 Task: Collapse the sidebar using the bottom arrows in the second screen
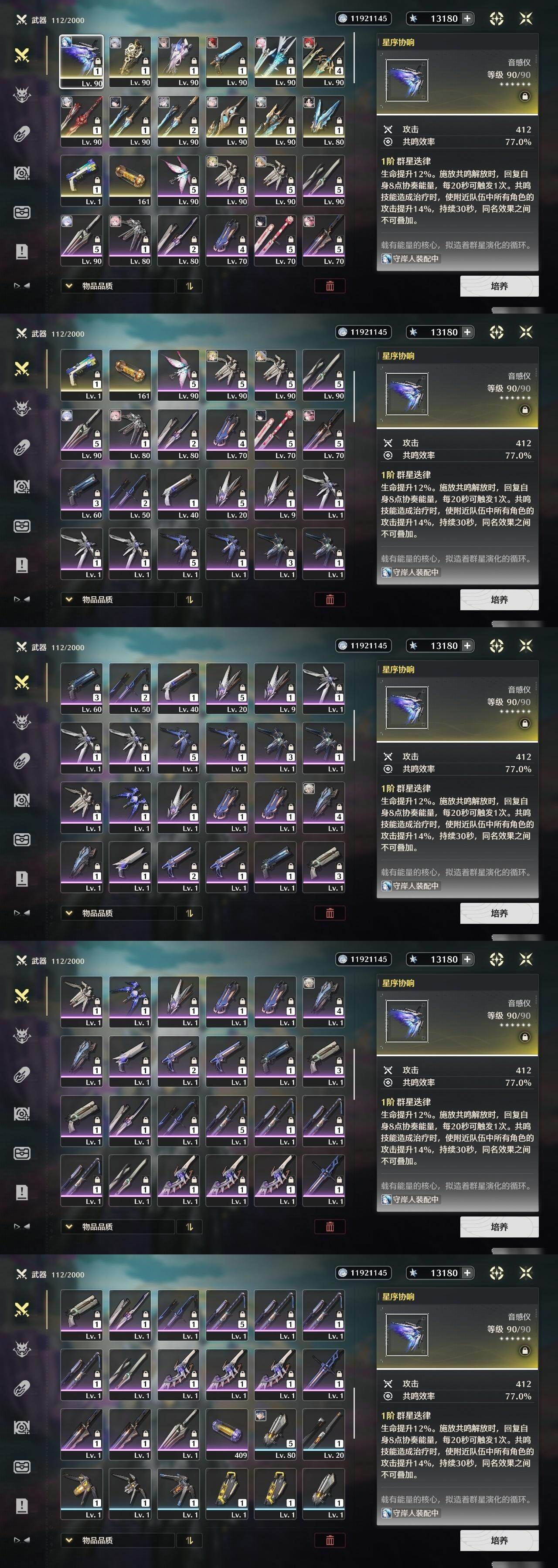[x=22, y=599]
